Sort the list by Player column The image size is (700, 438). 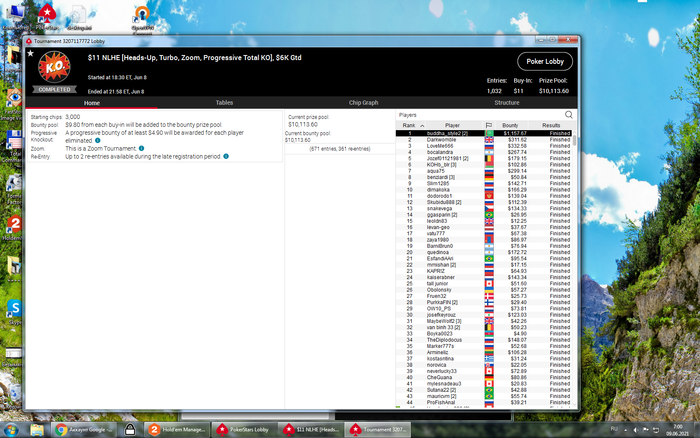coord(452,125)
